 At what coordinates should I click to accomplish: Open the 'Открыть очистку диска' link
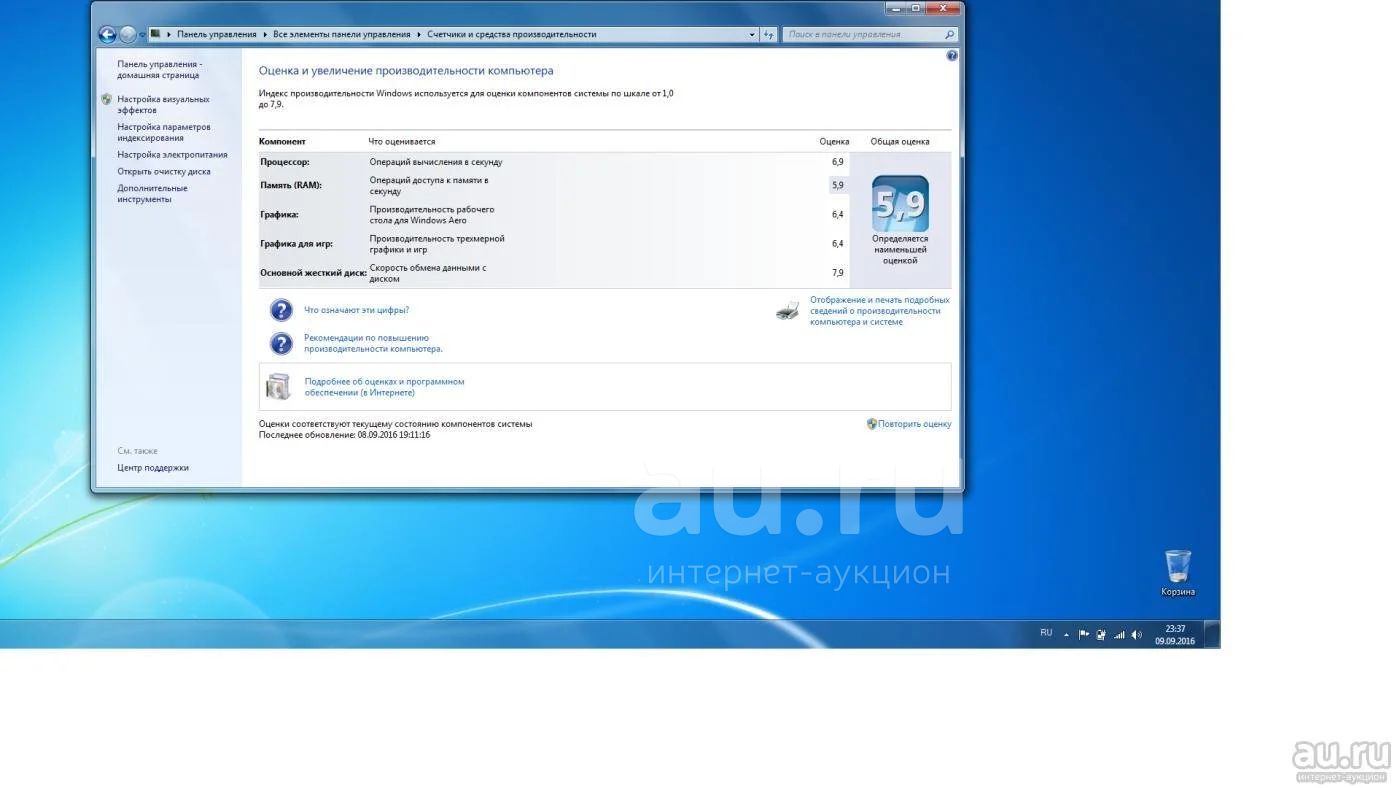pos(164,172)
